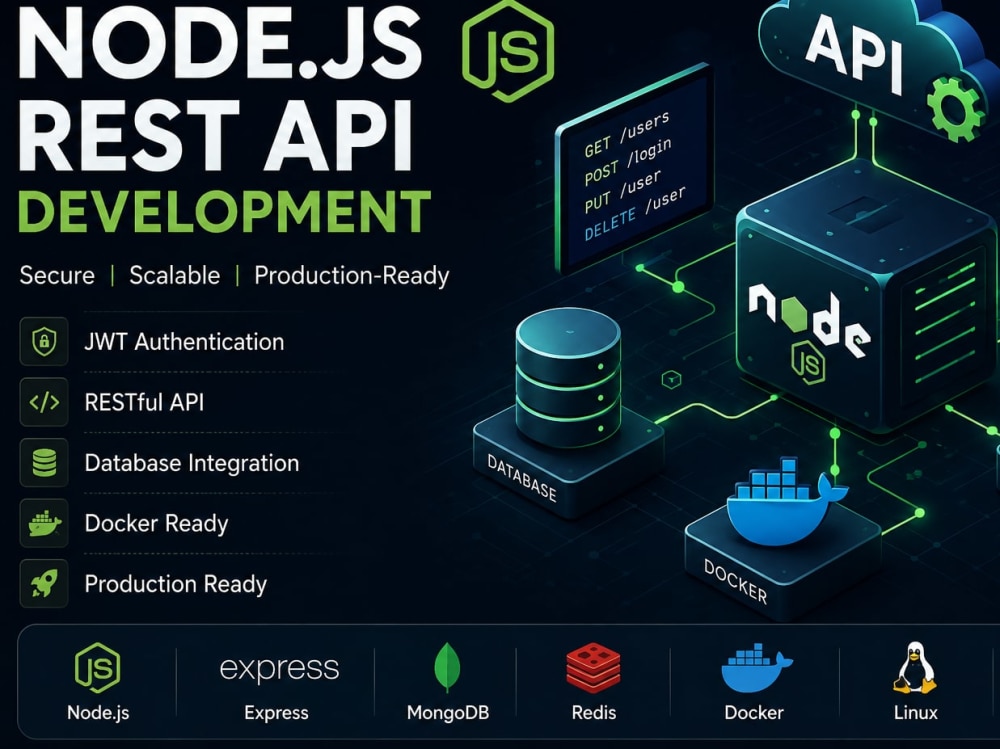Click the POST /login line on the screen
1000x749 pixels.
(x=628, y=162)
